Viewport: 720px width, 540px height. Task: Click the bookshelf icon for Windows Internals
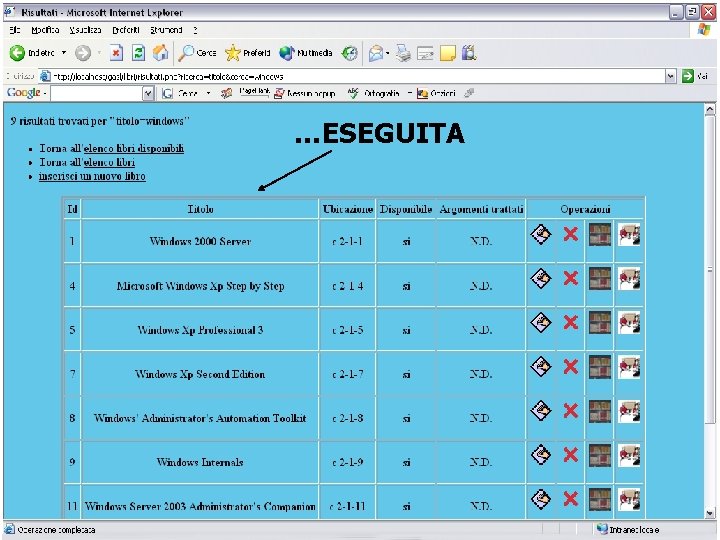[600, 455]
